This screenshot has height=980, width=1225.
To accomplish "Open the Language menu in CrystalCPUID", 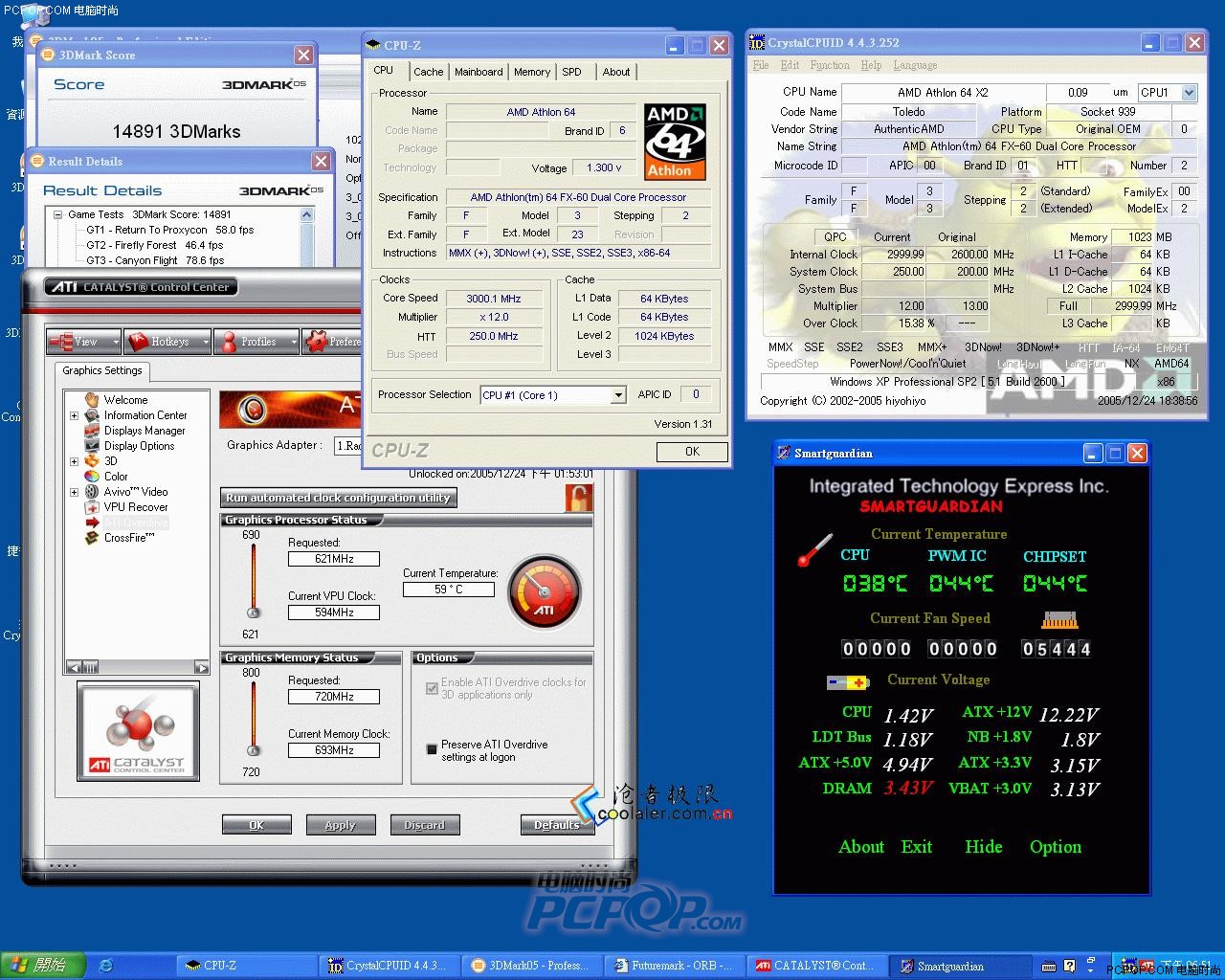I will [x=915, y=65].
